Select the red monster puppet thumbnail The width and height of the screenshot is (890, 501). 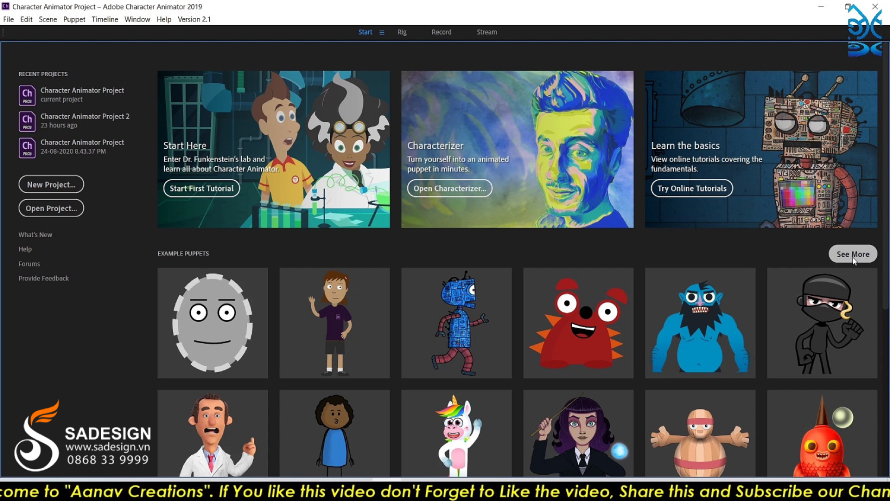(578, 323)
